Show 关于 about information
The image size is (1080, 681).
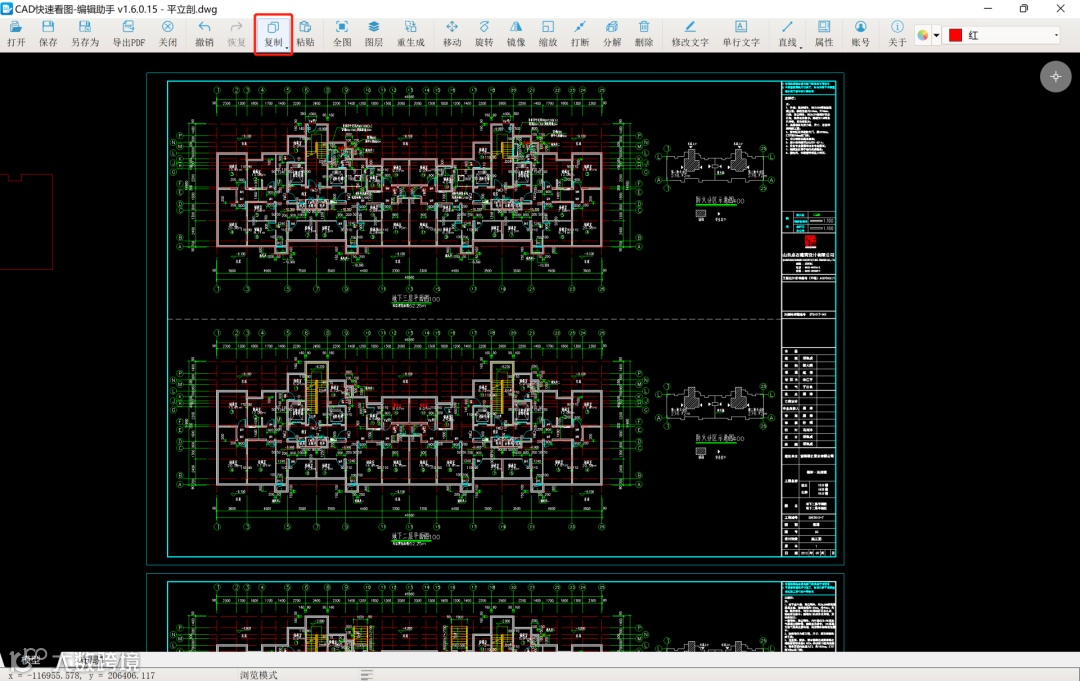pos(897,34)
